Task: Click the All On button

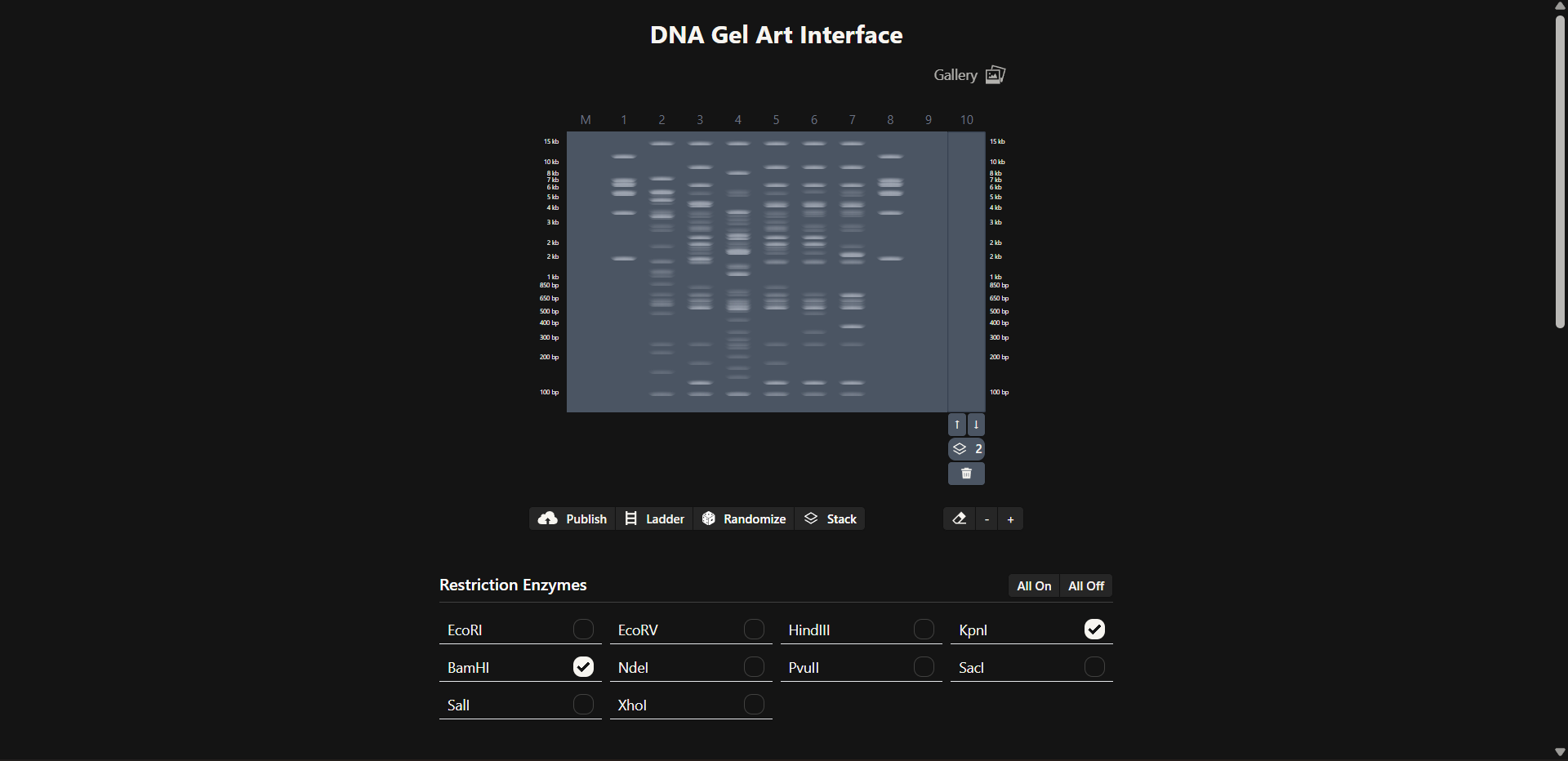Action: (1034, 585)
